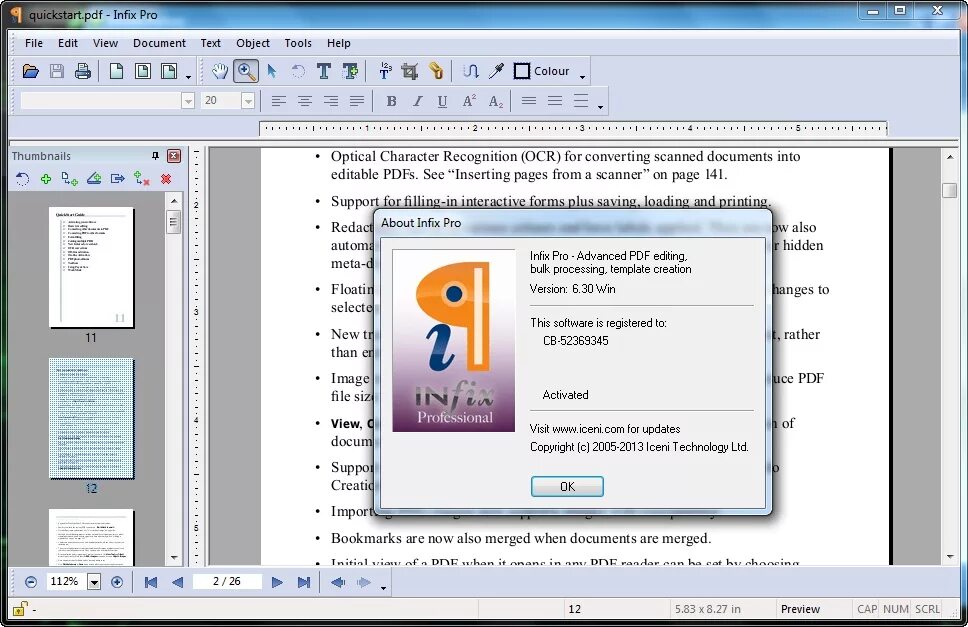Open the Text menu
This screenshot has height=627, width=968.
211,43
